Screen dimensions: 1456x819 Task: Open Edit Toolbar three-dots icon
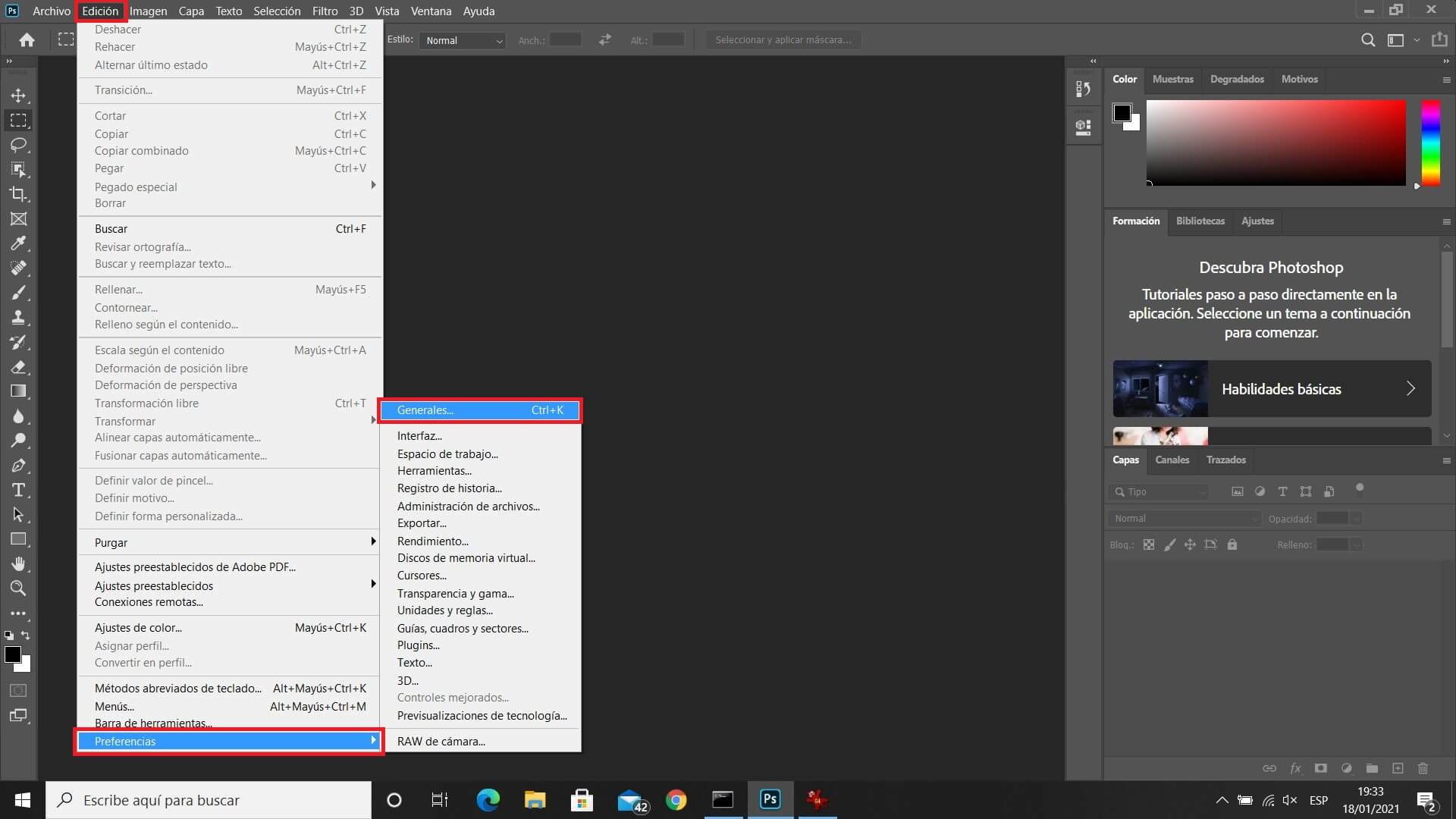click(18, 613)
